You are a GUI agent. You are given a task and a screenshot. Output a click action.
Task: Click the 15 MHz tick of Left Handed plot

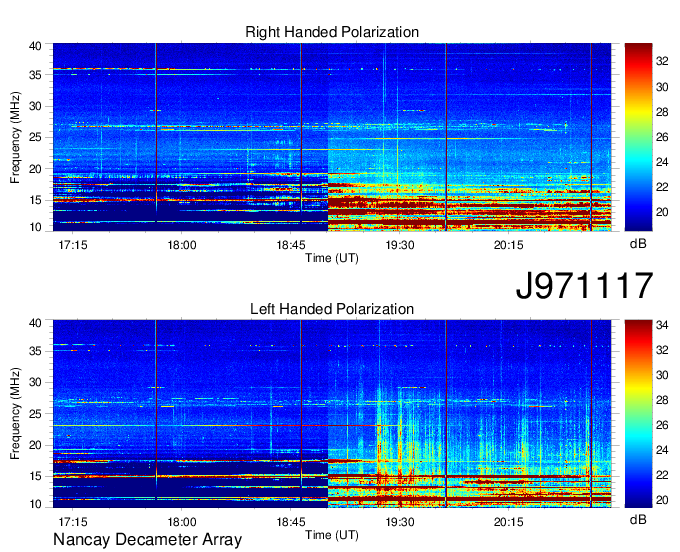[x=35, y=477]
